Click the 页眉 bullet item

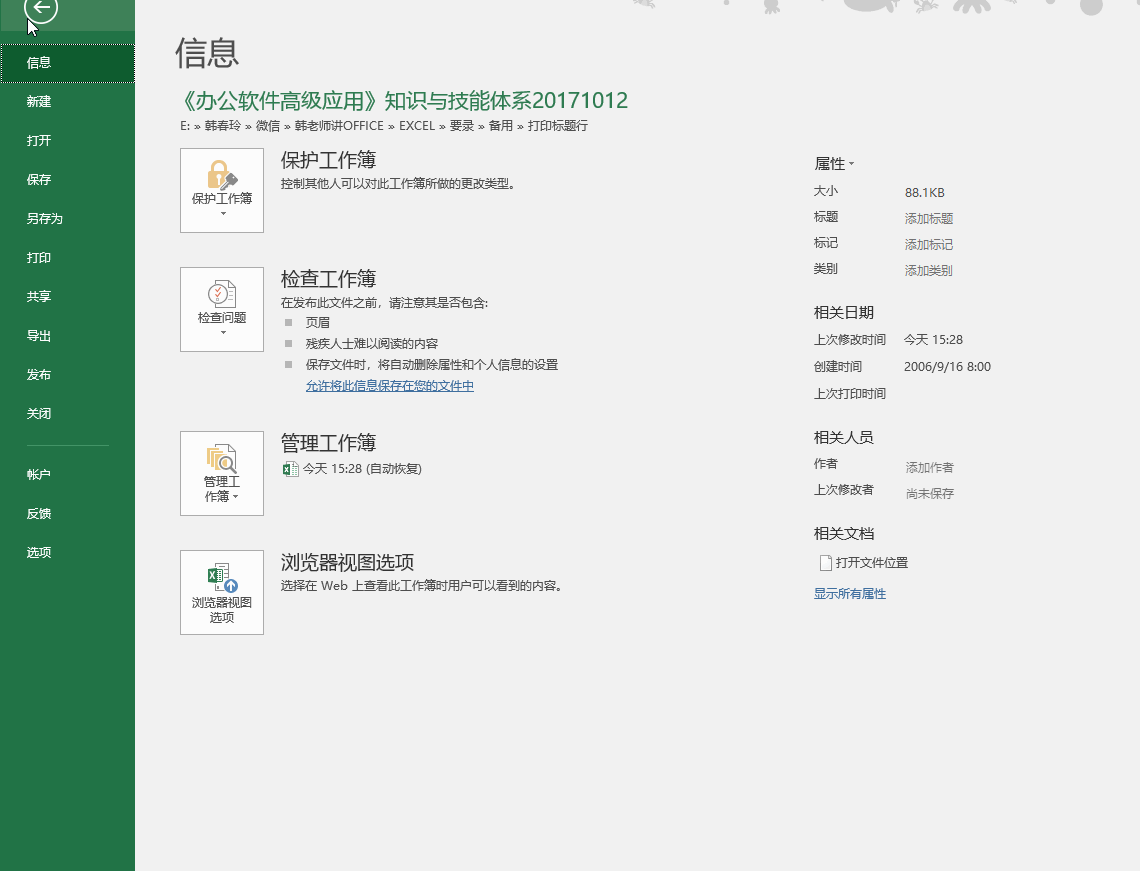click(318, 323)
